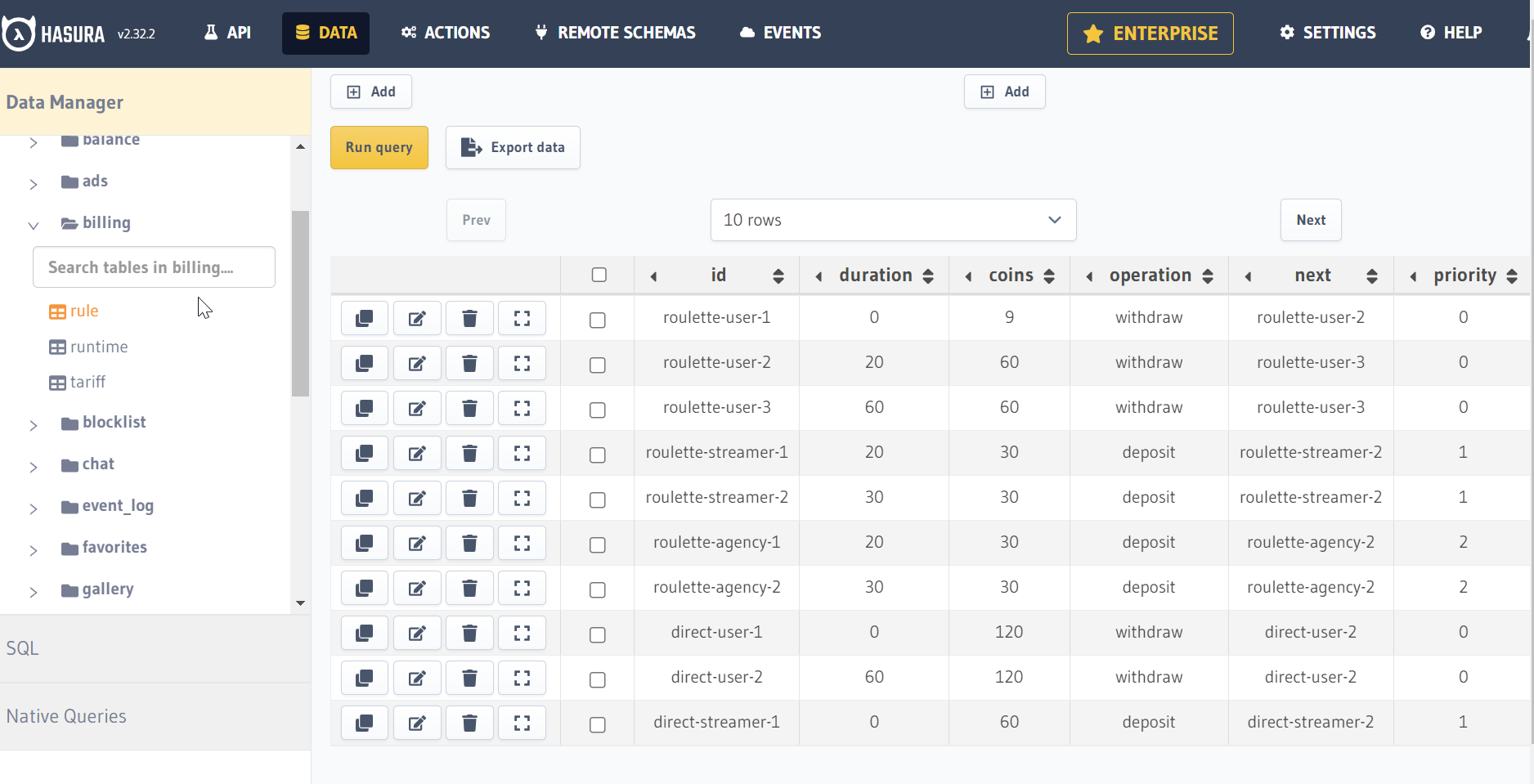Check the direct-streamer-1 row checkbox
The image size is (1534, 784).
(x=598, y=724)
